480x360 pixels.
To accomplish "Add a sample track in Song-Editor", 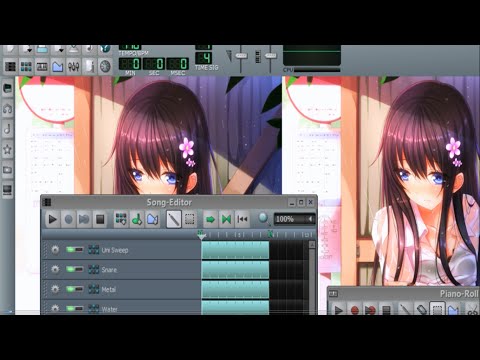I will 137,219.
